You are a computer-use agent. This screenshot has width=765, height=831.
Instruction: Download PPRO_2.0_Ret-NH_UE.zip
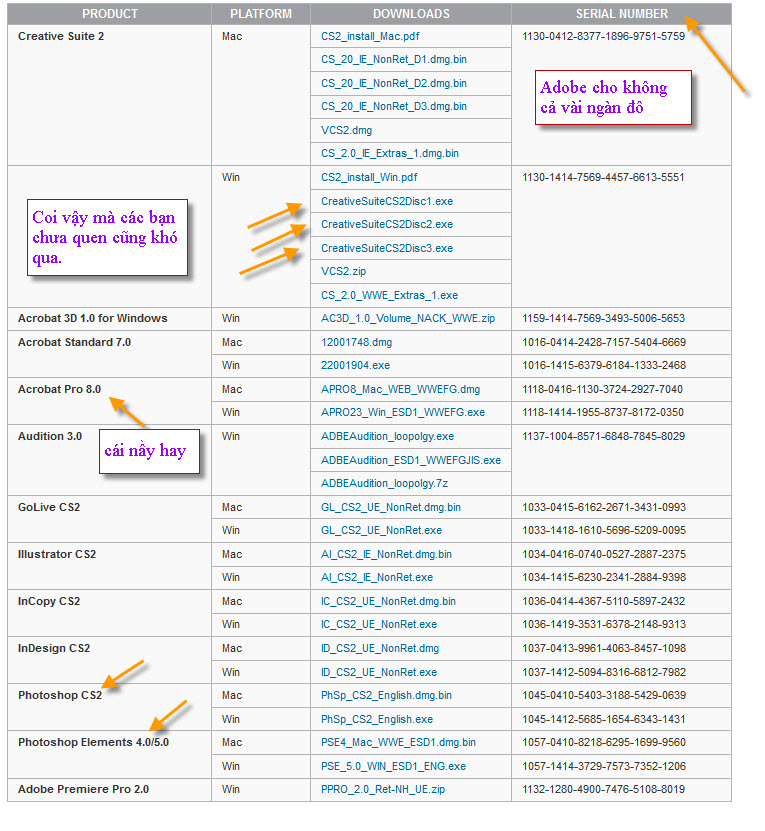pos(383,790)
